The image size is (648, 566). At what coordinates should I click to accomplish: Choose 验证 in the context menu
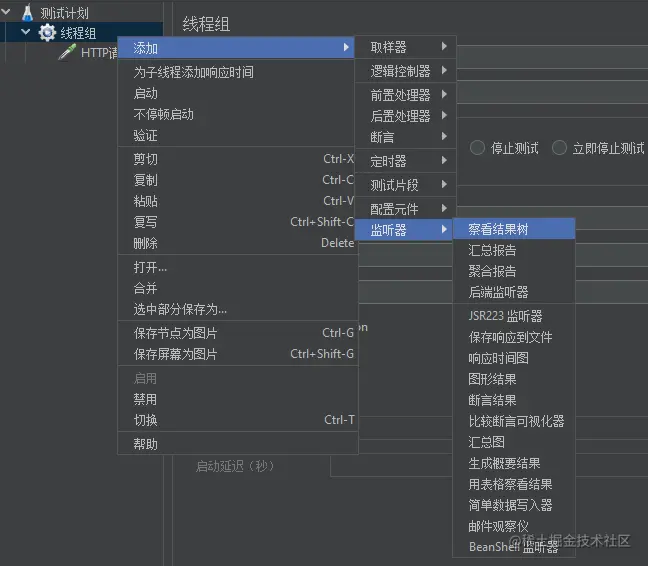click(x=236, y=136)
